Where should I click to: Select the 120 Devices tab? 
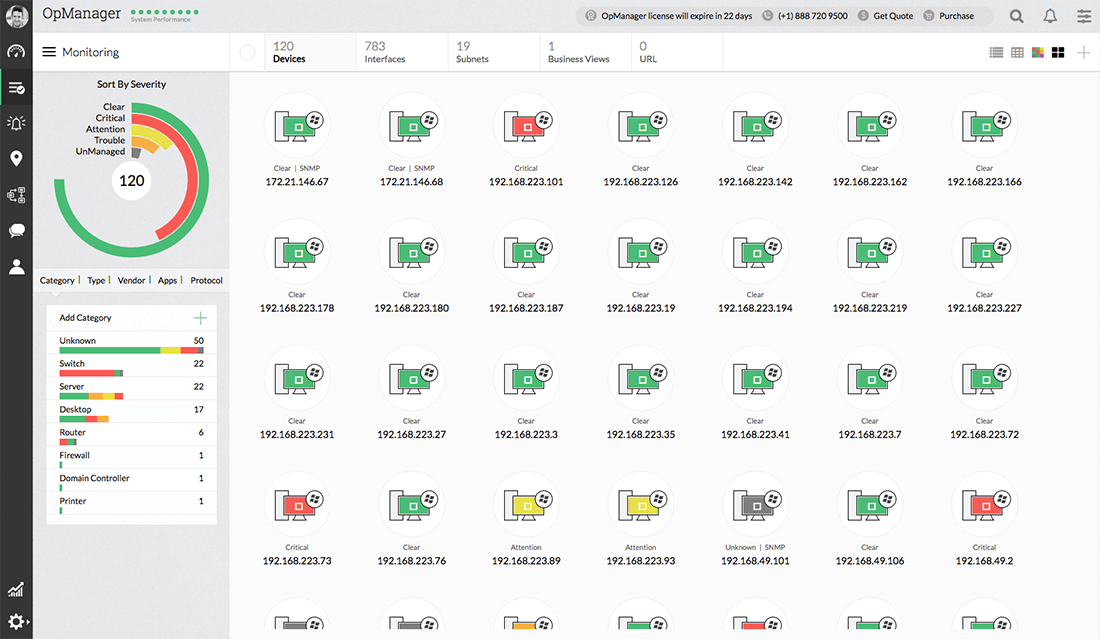click(310, 52)
